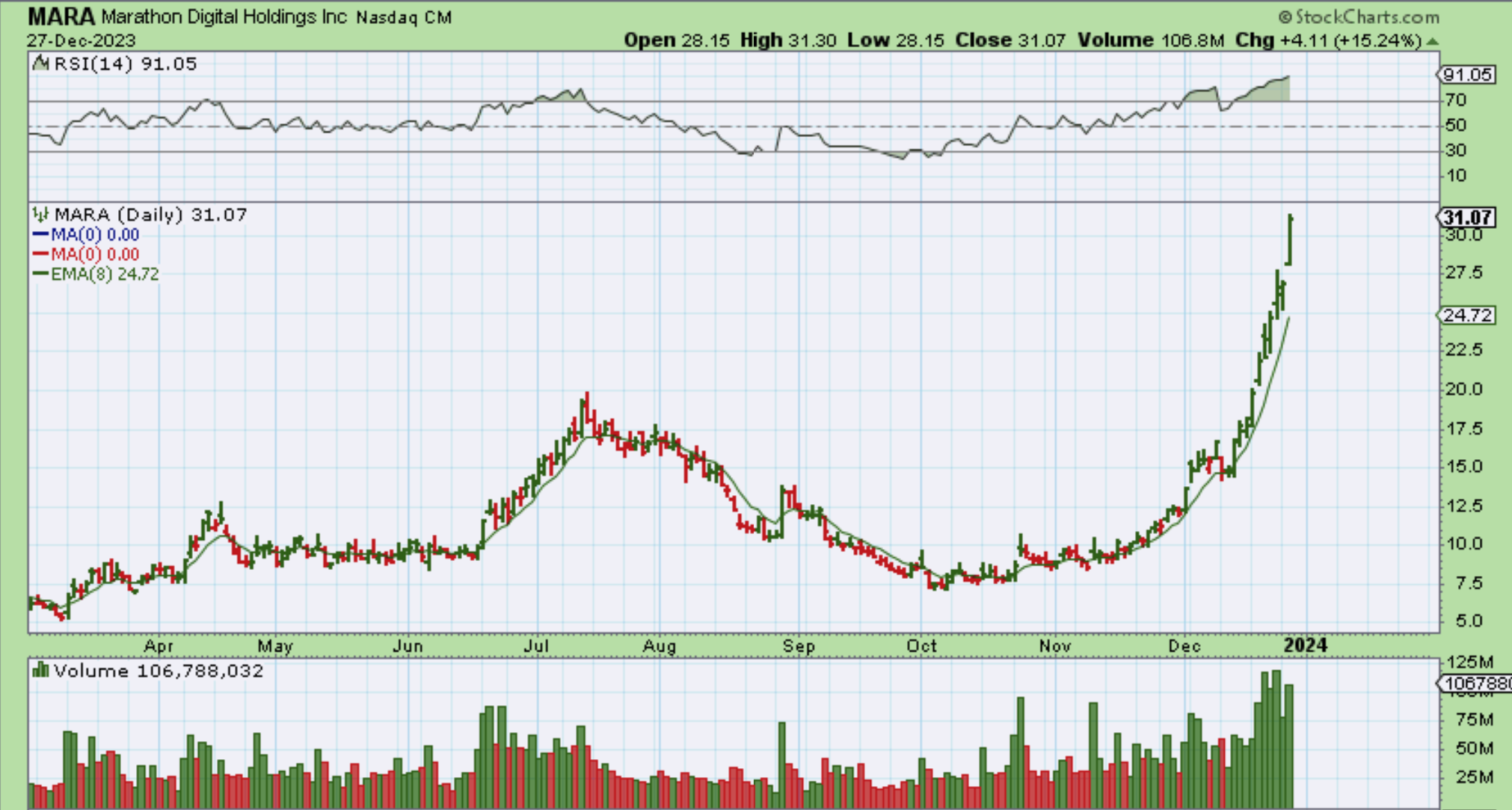Click the blue MA(0) legend line

pyautogui.click(x=41, y=235)
